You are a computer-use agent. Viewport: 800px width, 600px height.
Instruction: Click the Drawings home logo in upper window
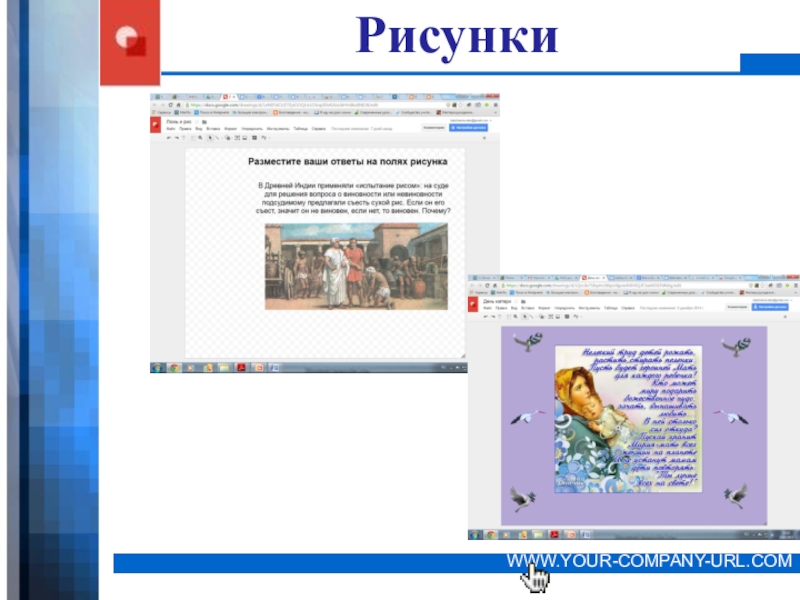pos(155,125)
